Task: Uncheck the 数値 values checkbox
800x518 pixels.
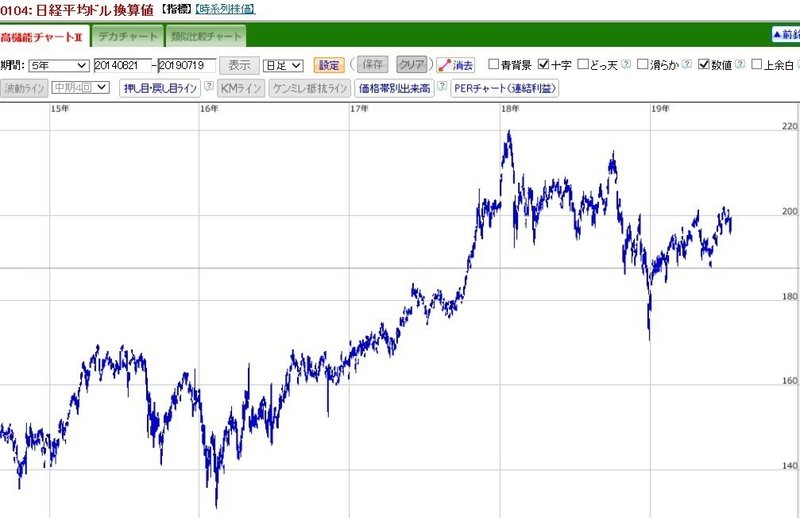Action: point(704,64)
